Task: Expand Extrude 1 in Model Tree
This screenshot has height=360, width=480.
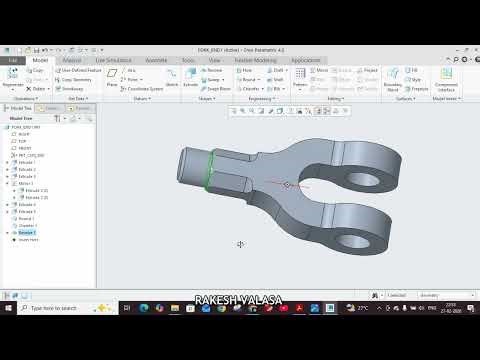Action: point(7,162)
